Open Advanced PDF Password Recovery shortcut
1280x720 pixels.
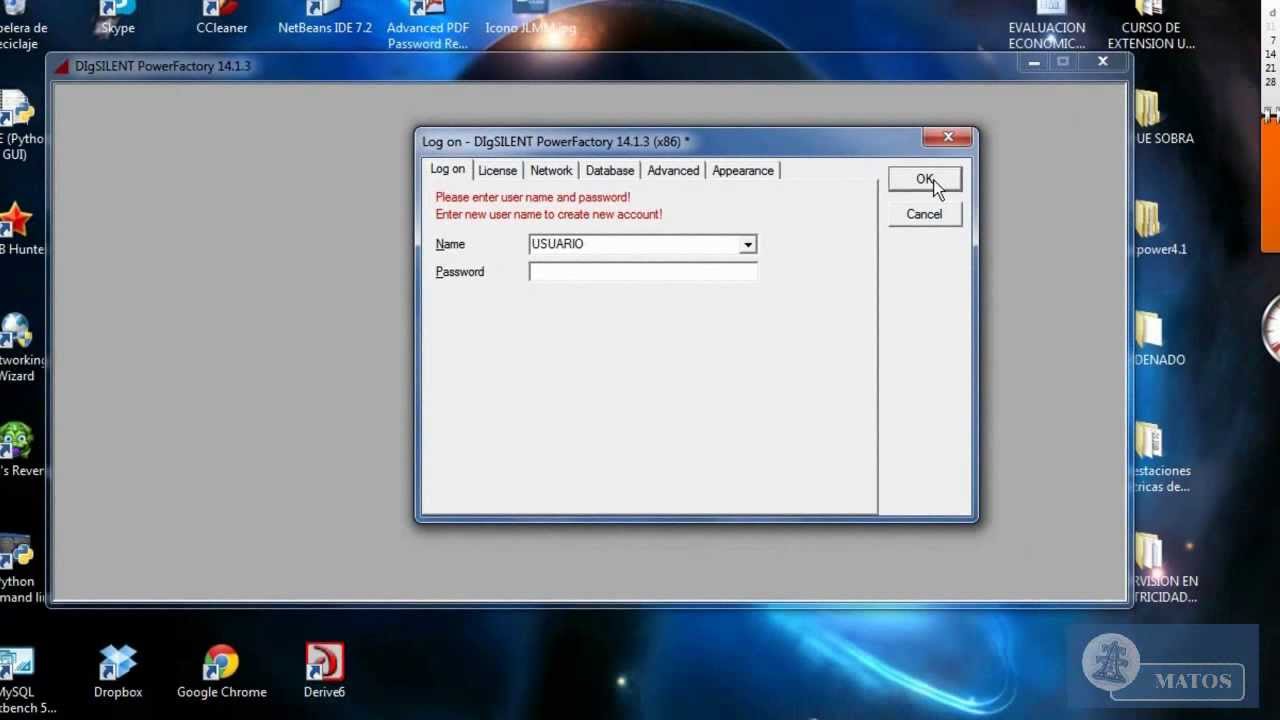pyautogui.click(x=428, y=25)
